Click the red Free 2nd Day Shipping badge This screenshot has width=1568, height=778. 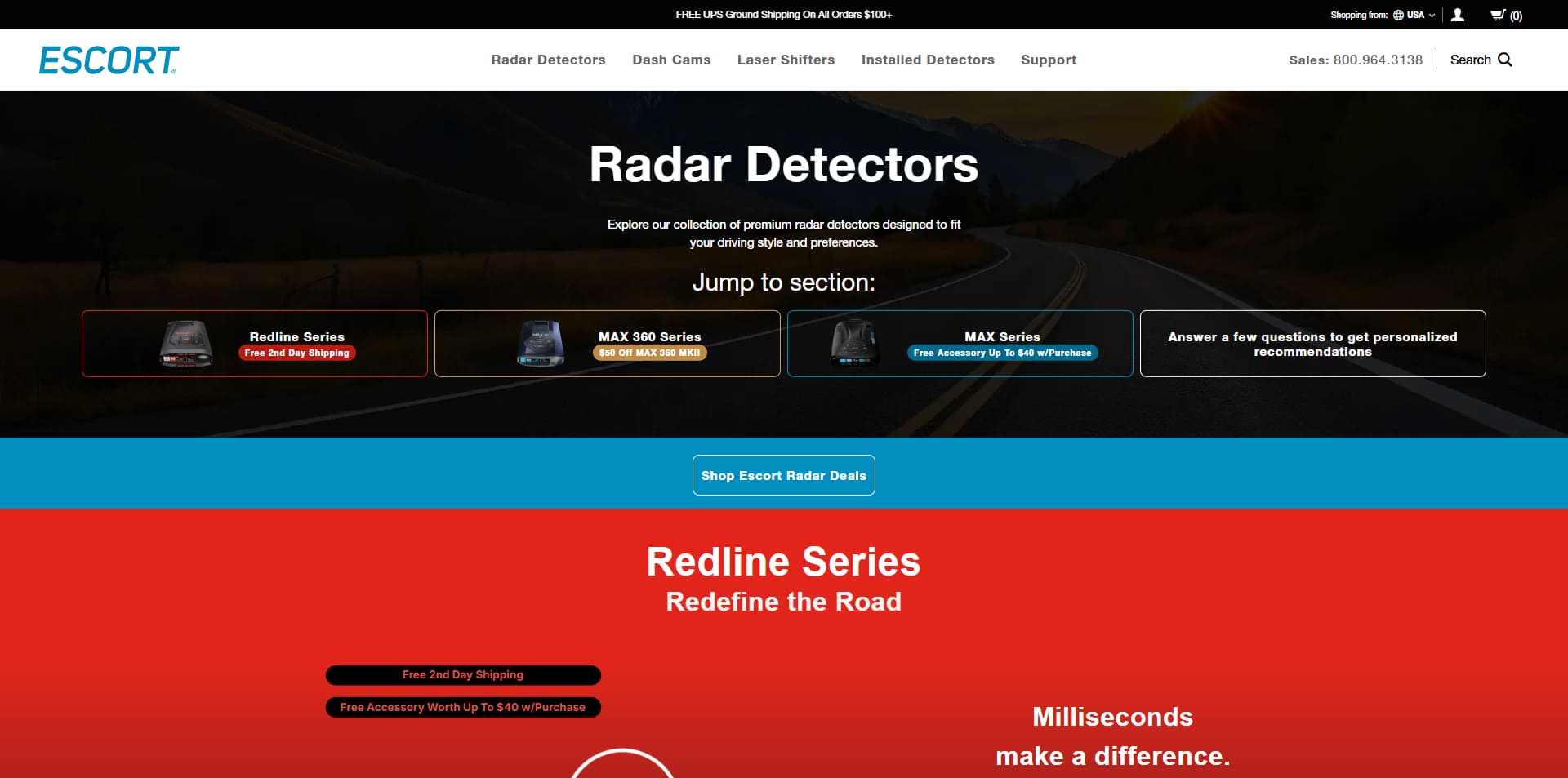click(296, 353)
